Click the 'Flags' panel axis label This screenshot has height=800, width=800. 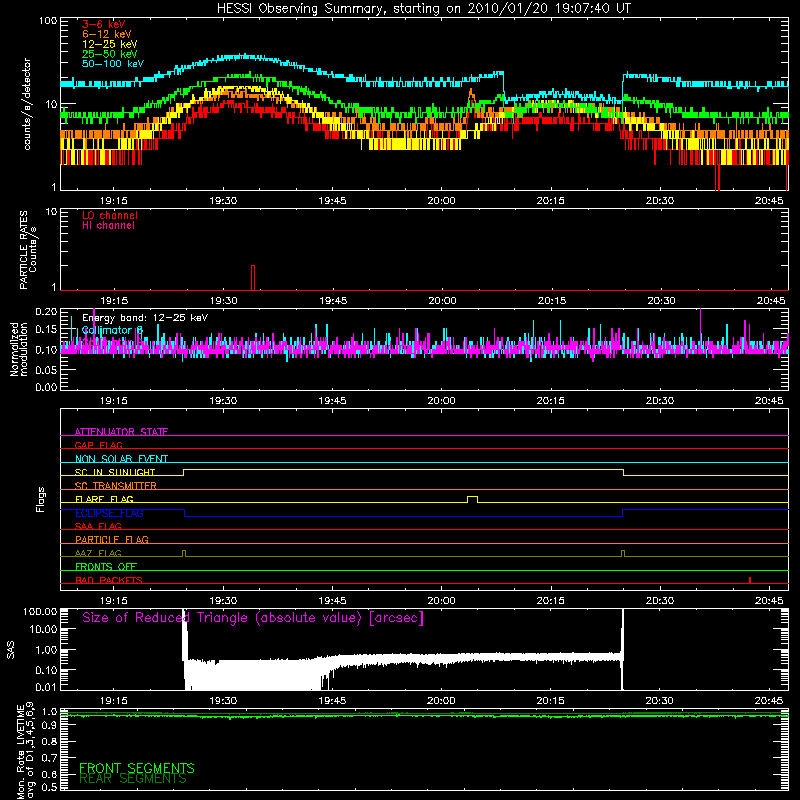(41, 499)
